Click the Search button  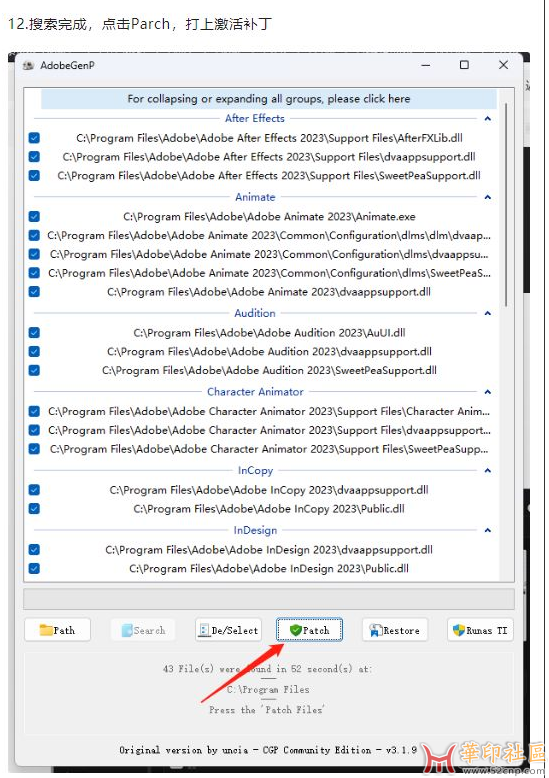(x=143, y=630)
